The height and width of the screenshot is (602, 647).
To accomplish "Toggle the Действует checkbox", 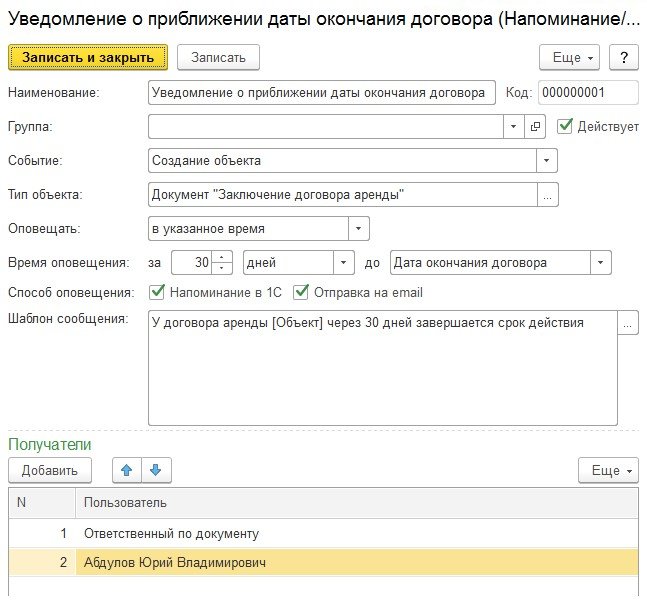I will pyautogui.click(x=565, y=126).
